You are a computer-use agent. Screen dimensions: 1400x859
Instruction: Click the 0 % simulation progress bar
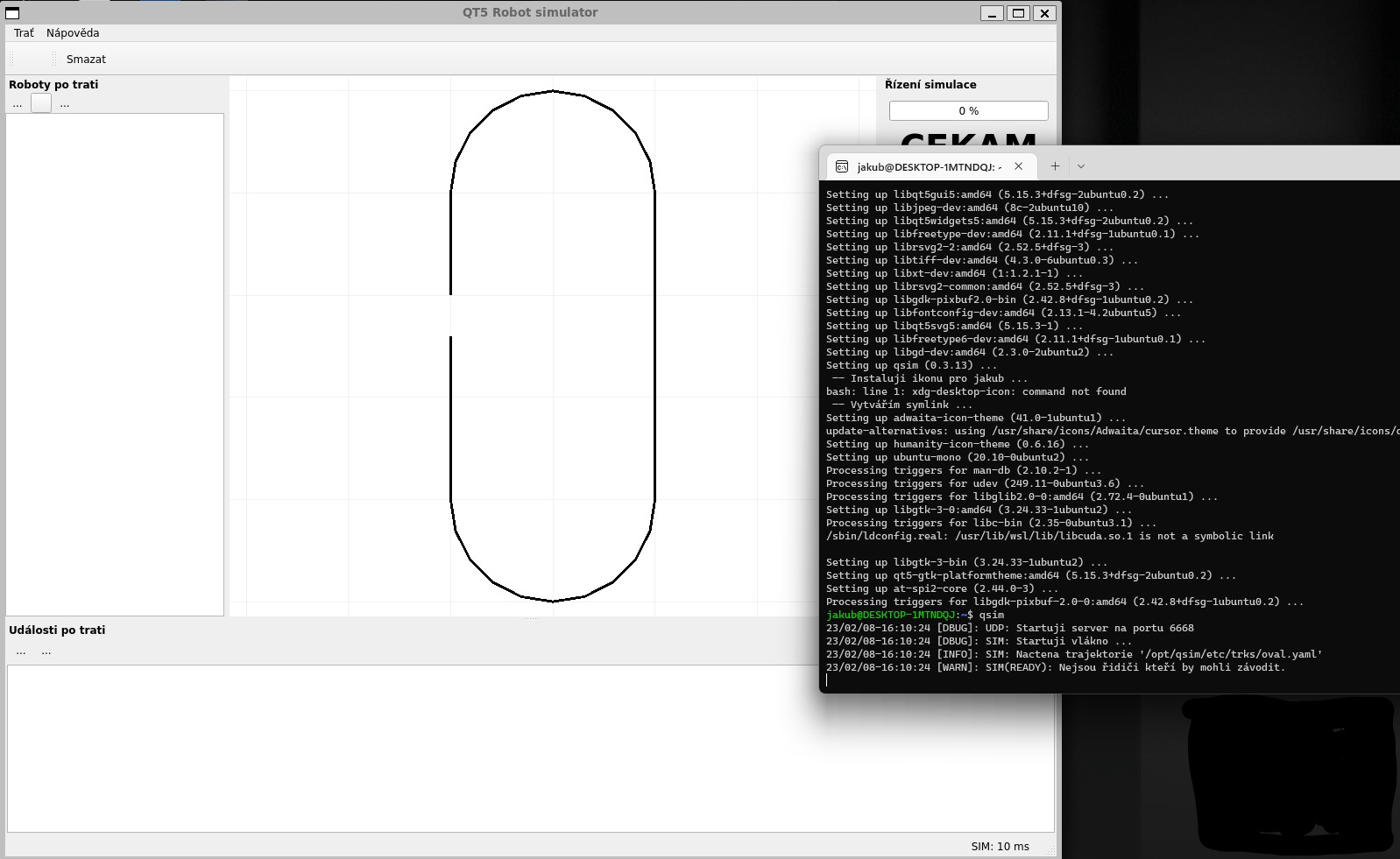tap(968, 111)
